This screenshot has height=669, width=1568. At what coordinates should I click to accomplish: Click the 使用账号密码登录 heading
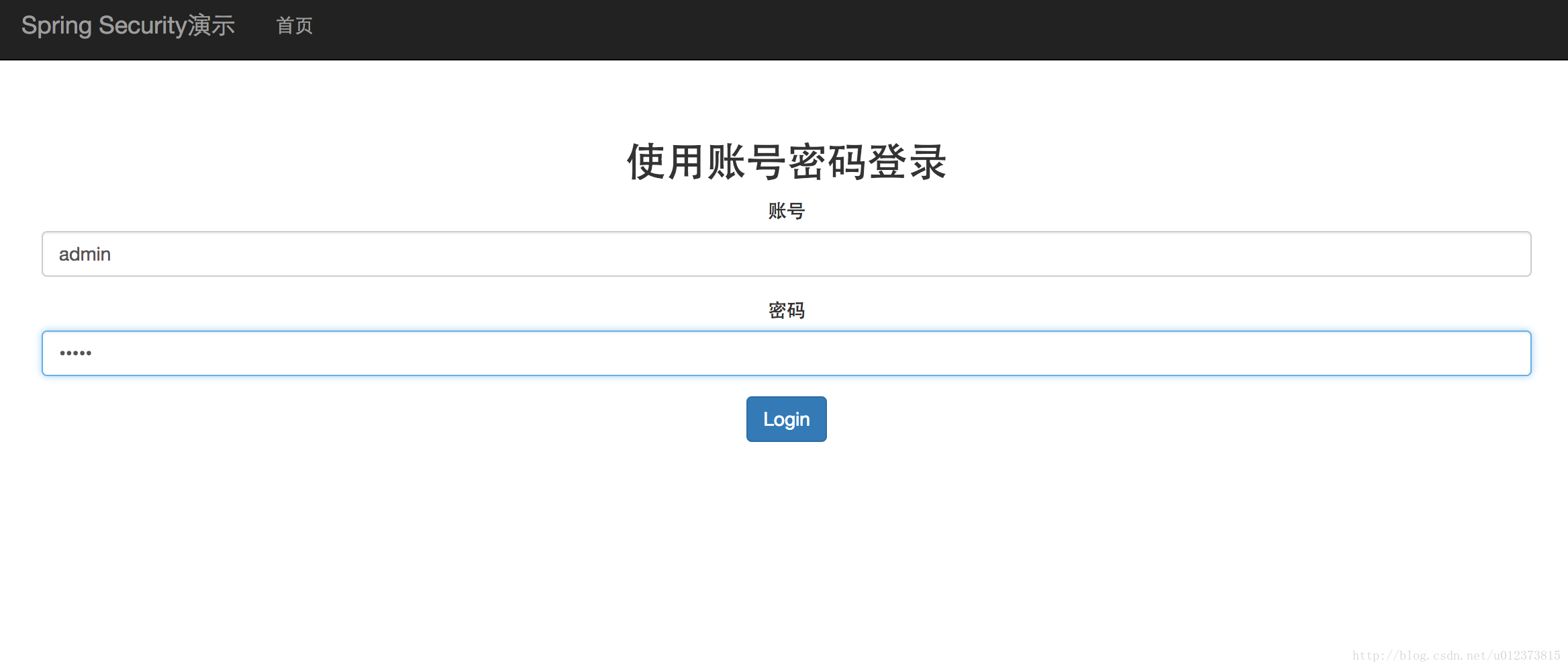pos(786,162)
